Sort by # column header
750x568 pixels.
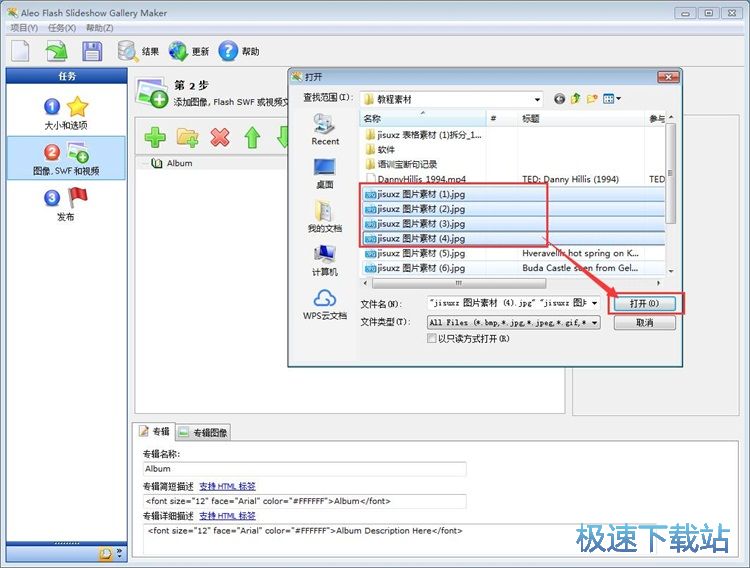coord(502,118)
